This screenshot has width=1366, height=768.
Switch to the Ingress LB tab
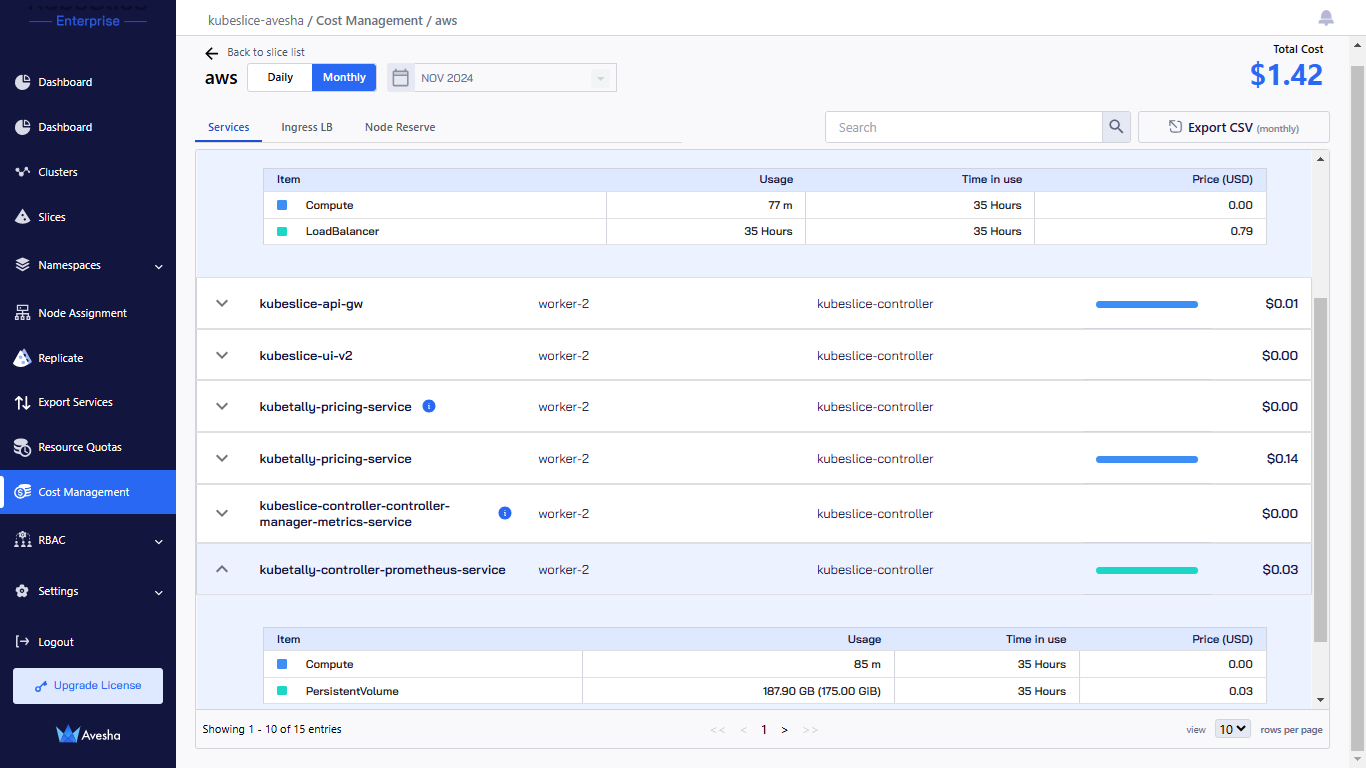[307, 127]
